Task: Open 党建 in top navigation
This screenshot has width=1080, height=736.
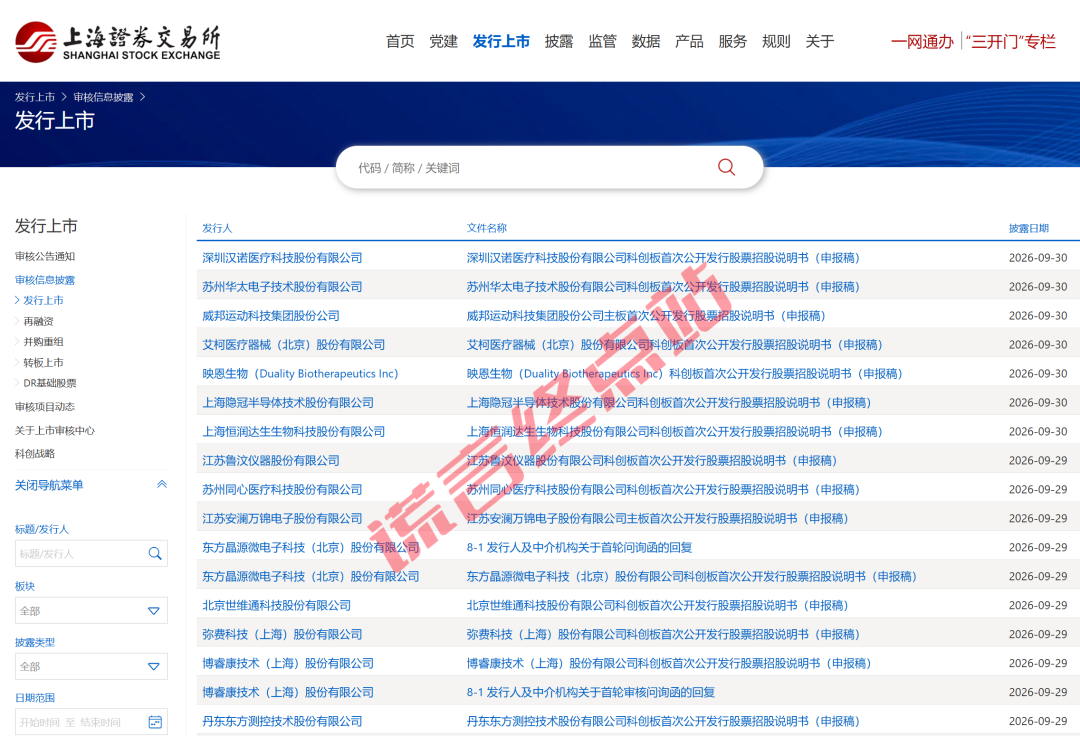Action: (444, 41)
